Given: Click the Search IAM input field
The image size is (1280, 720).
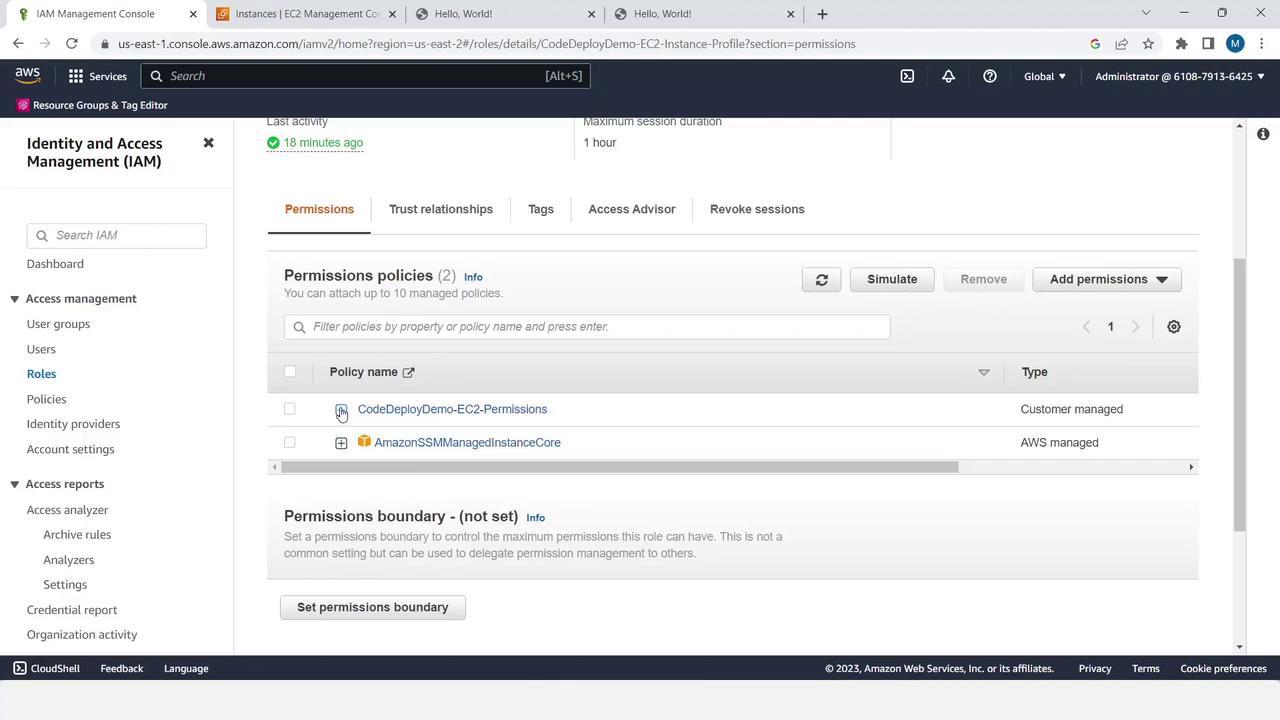Looking at the screenshot, I should tap(117, 235).
